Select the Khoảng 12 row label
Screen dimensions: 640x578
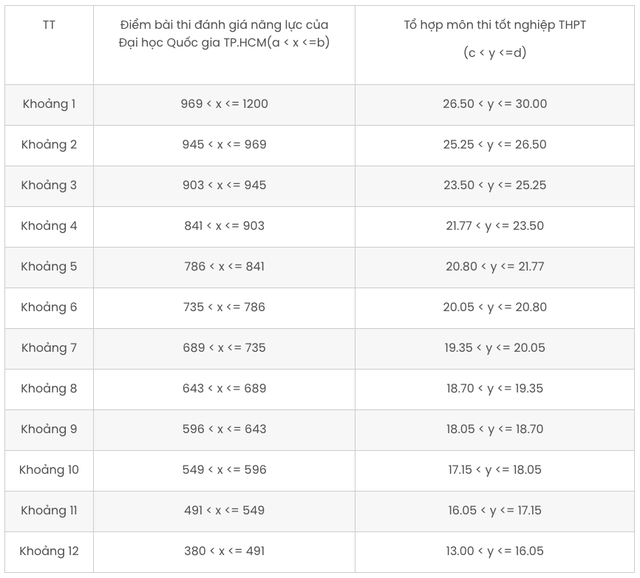tap(49, 551)
